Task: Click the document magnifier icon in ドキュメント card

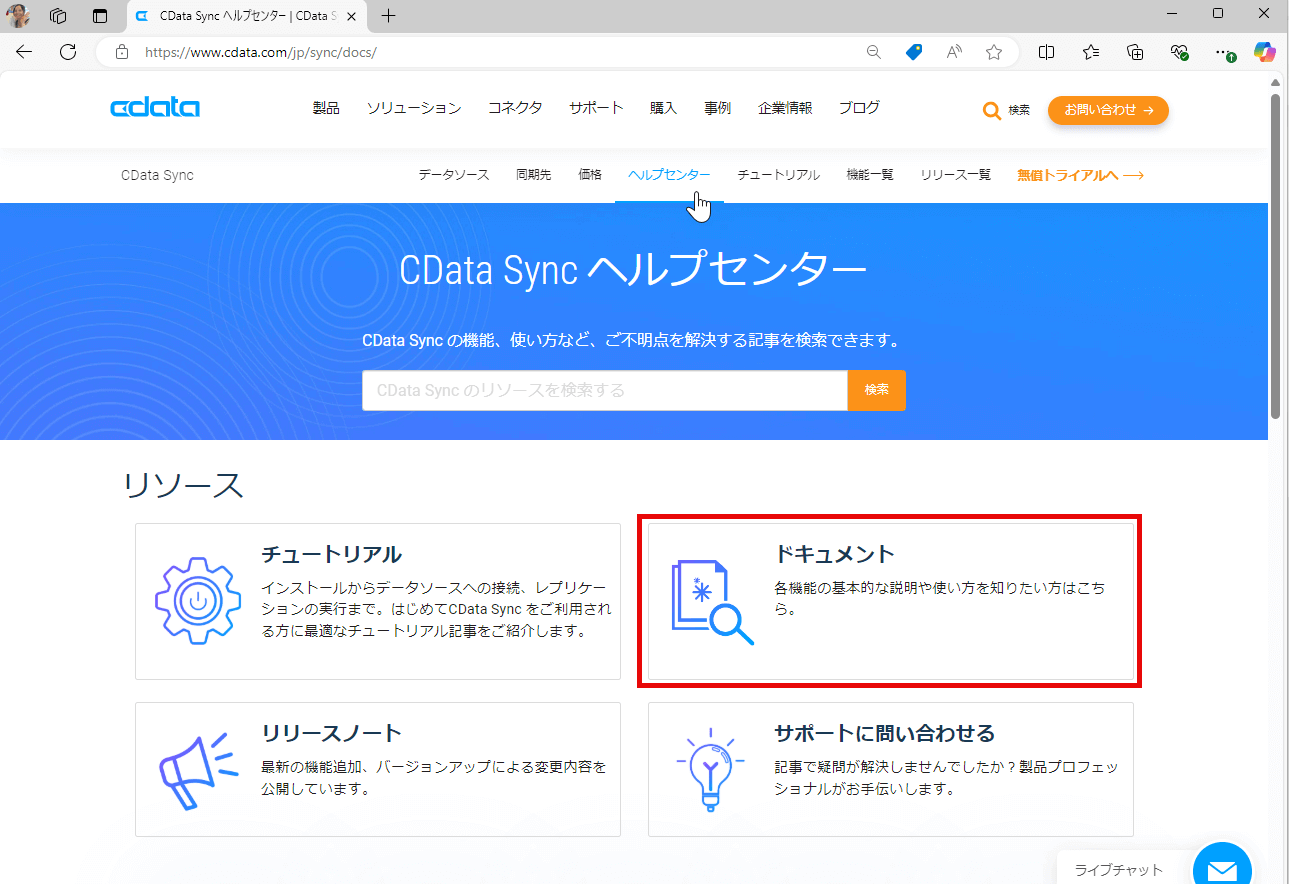Action: [x=712, y=602]
